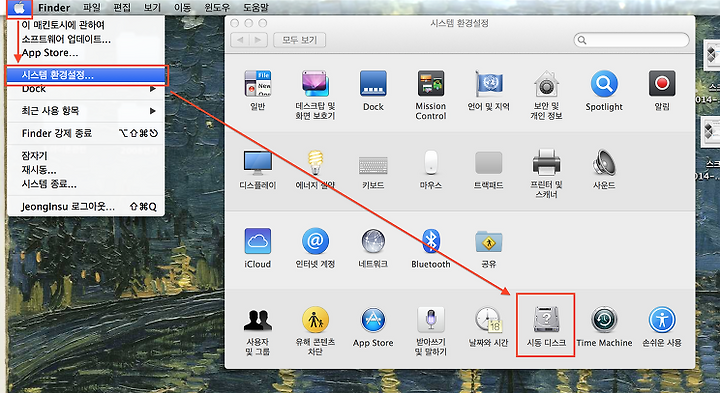
Task: Open the Dock preference pane
Action: coord(373,90)
